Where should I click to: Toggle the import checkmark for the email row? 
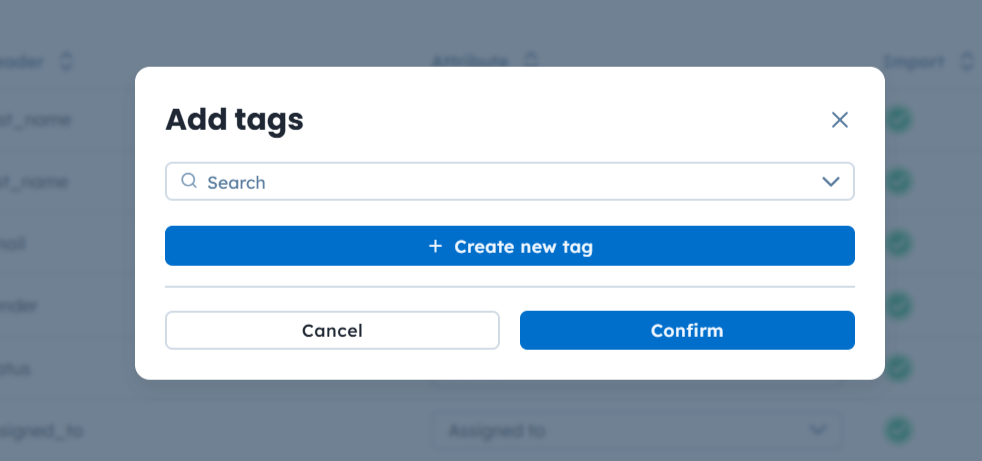pos(900,244)
